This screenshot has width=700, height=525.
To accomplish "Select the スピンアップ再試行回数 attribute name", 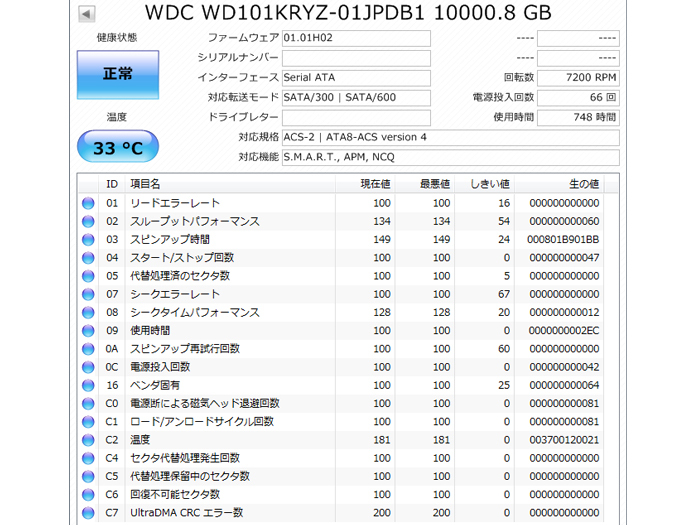I will (185, 349).
